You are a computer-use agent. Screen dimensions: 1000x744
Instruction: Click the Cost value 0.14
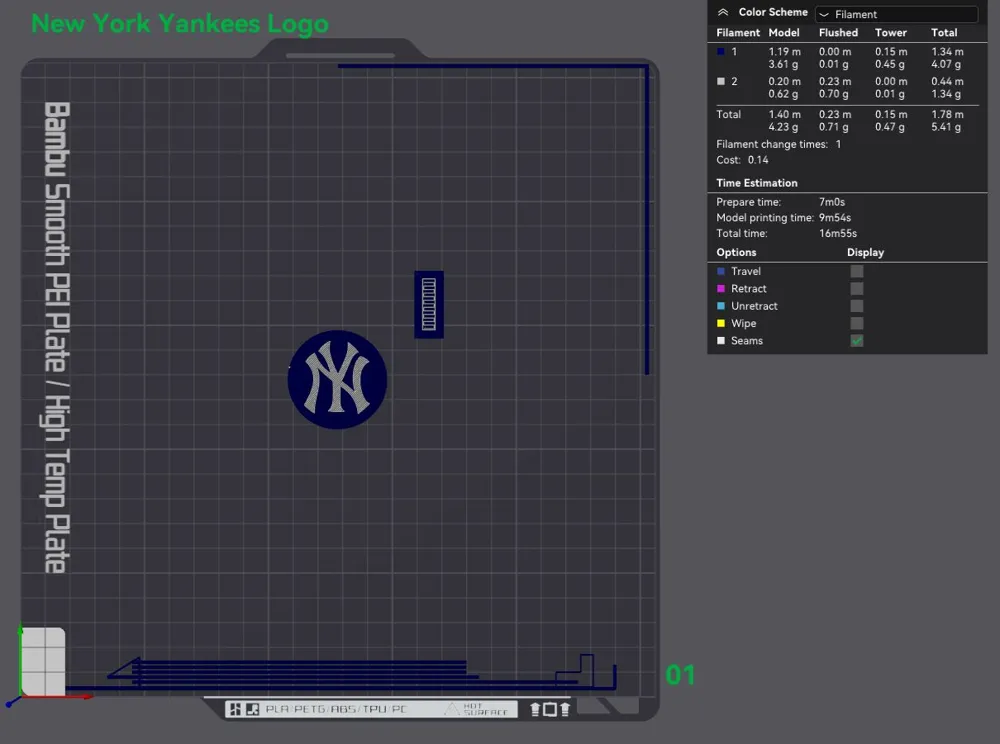tap(758, 160)
